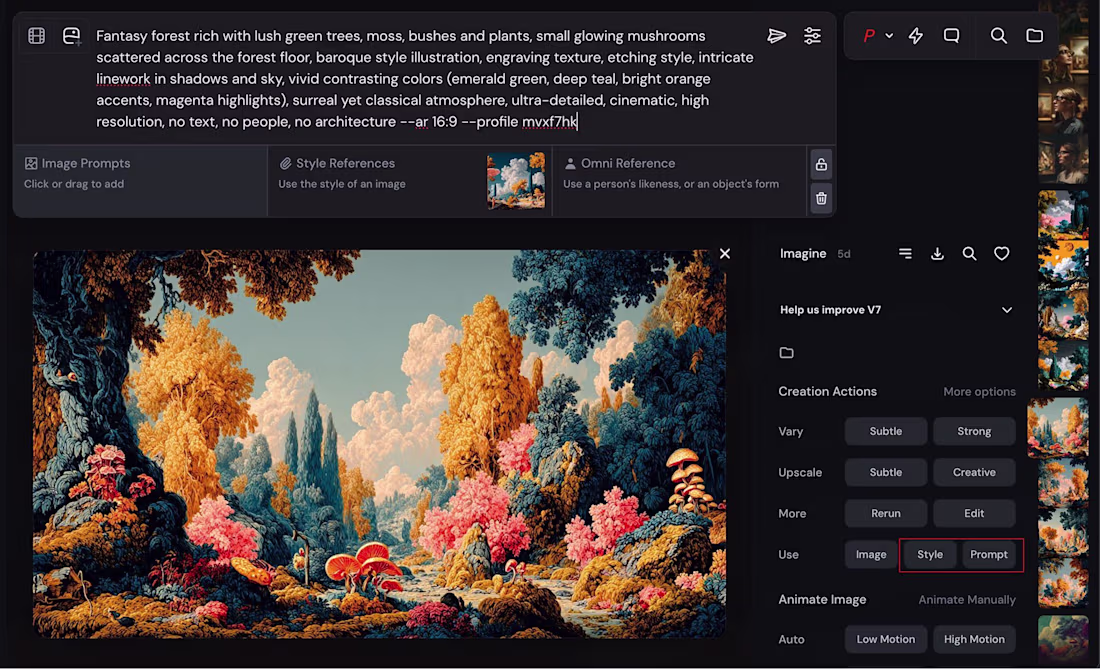The image size is (1100, 669).
Task: Click the Edit button
Action: click(x=974, y=513)
